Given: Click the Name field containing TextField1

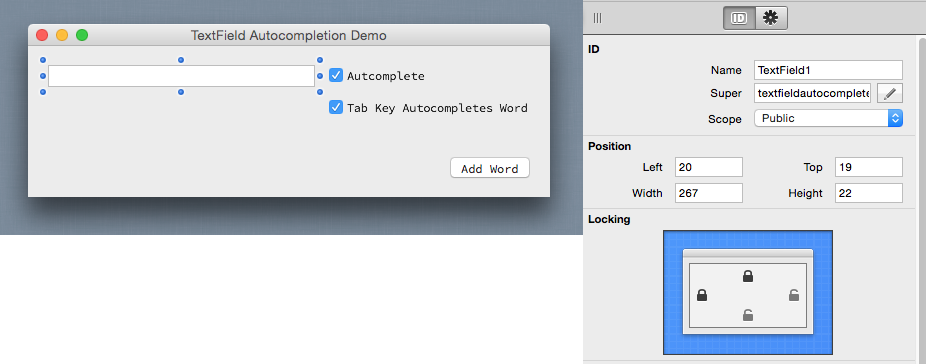Looking at the screenshot, I should click(x=829, y=70).
